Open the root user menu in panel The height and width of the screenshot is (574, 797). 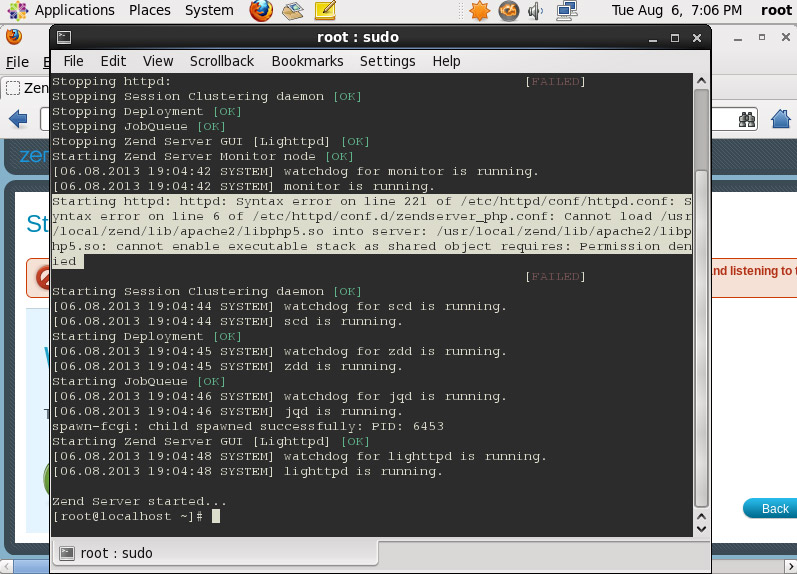click(x=776, y=10)
